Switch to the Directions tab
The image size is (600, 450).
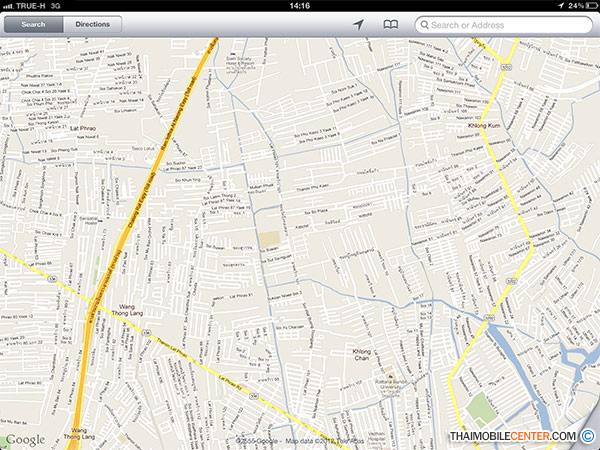(x=93, y=24)
